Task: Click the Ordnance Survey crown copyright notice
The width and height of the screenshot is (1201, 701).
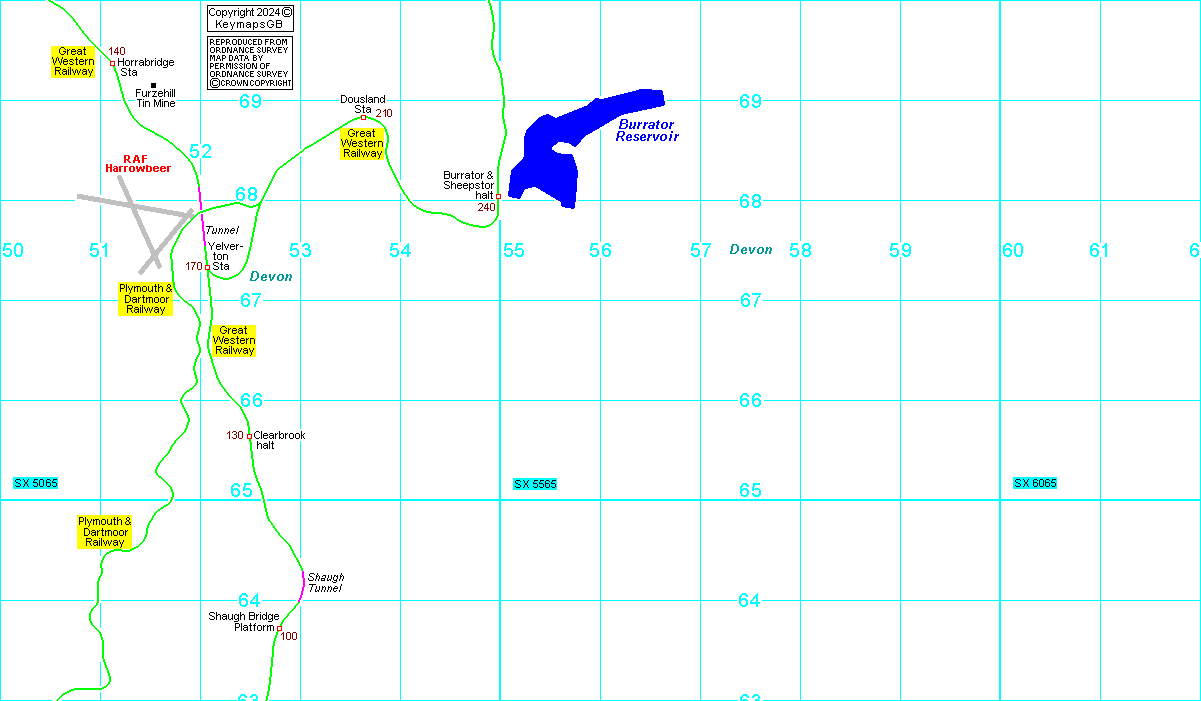Action: 250,63
